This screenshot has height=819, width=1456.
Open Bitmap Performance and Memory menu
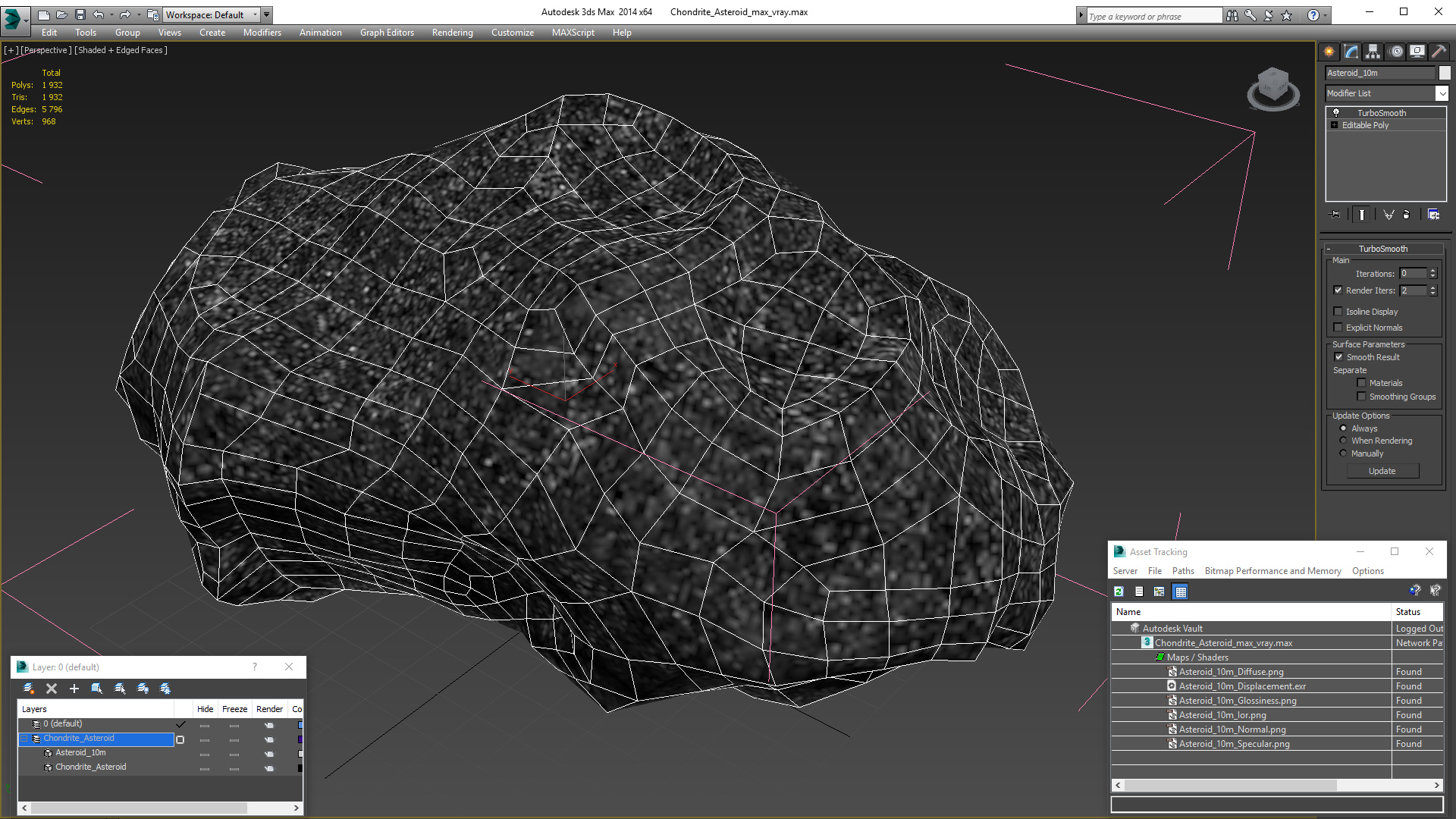point(1273,571)
